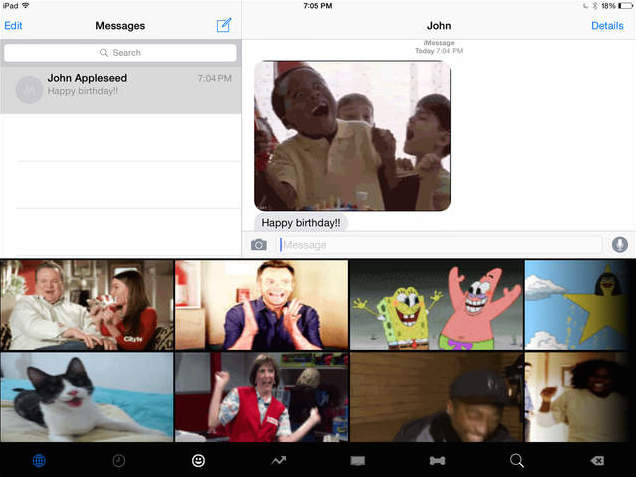Choose the laughing cat GIF
636x477 pixels.
tap(86, 397)
